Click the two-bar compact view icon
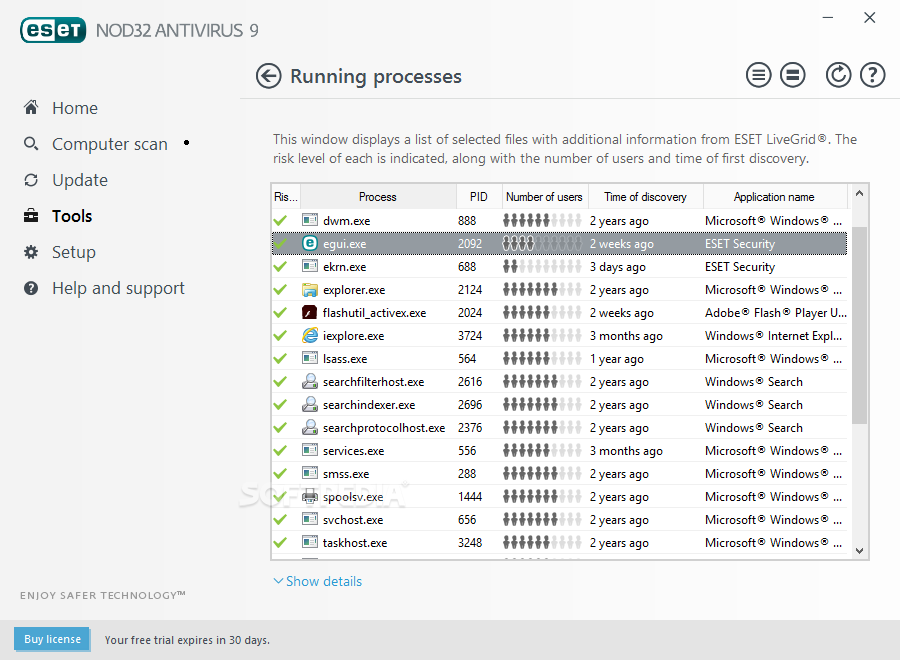Image resolution: width=900 pixels, height=660 pixels. pyautogui.click(x=793, y=75)
